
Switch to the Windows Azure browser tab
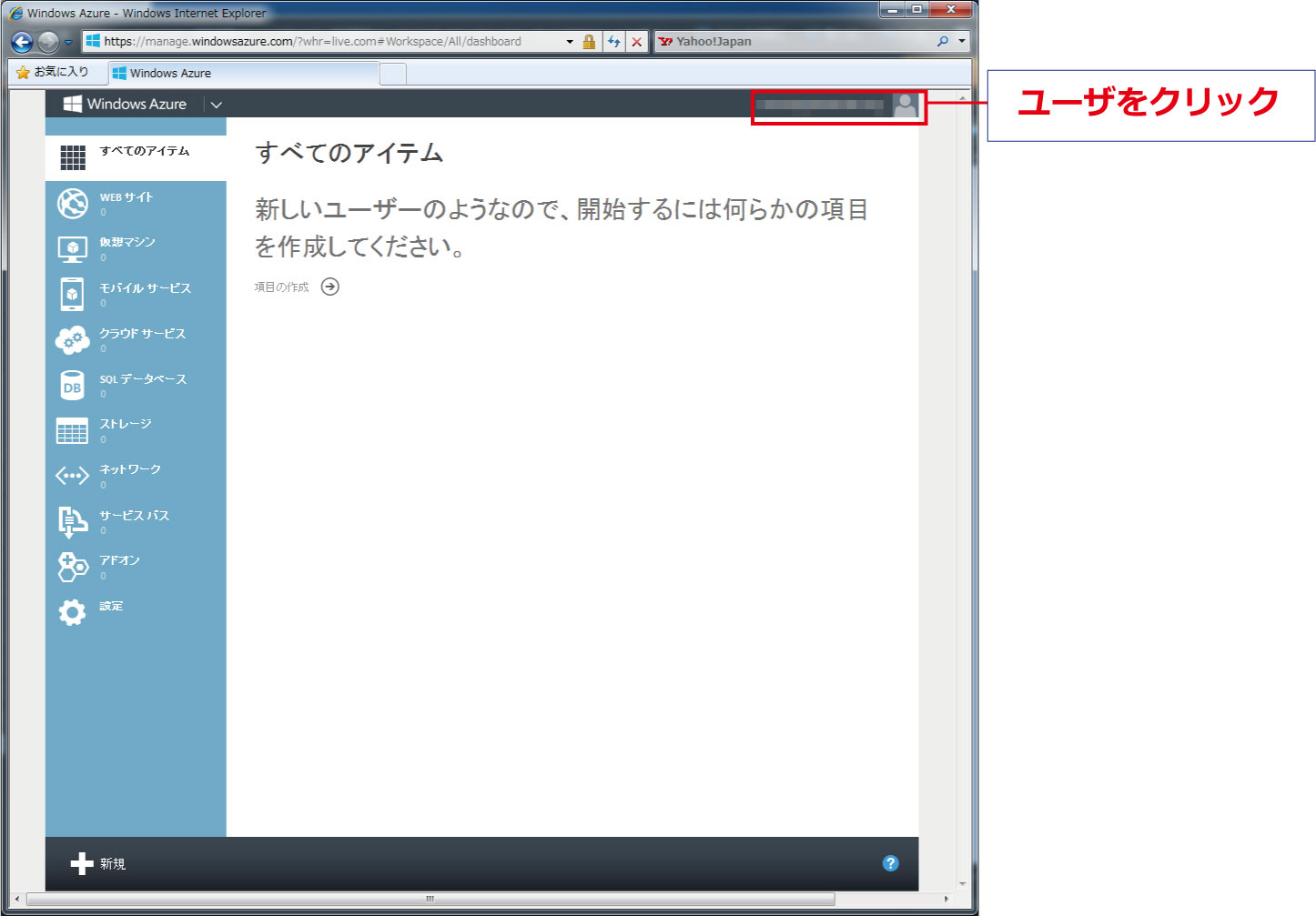[243, 74]
